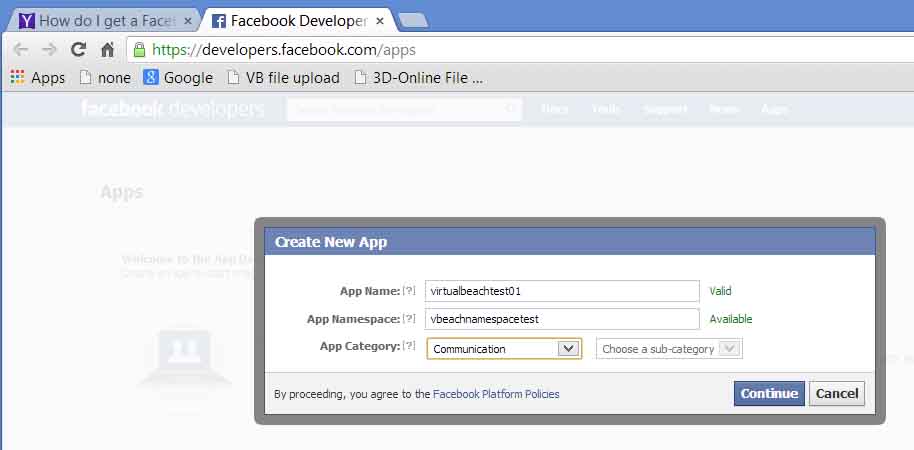Click the browser Forward arrow
The image size is (914, 450).
click(x=49, y=50)
